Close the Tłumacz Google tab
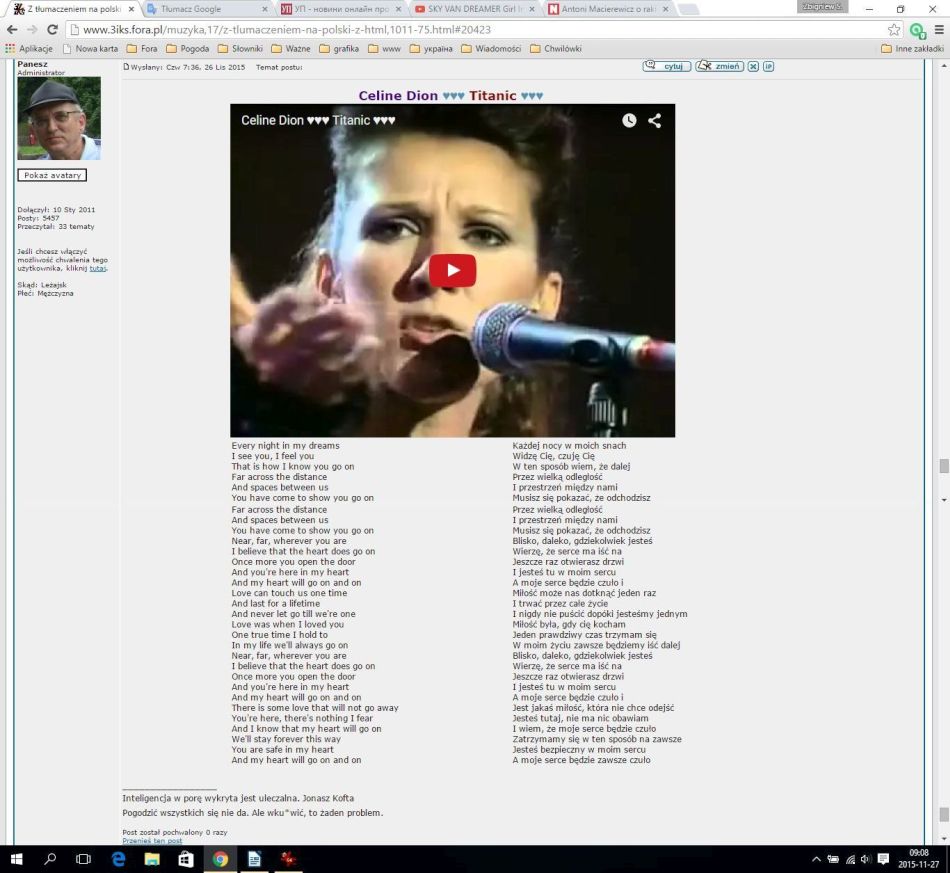This screenshot has height=873, width=950. [265, 9]
